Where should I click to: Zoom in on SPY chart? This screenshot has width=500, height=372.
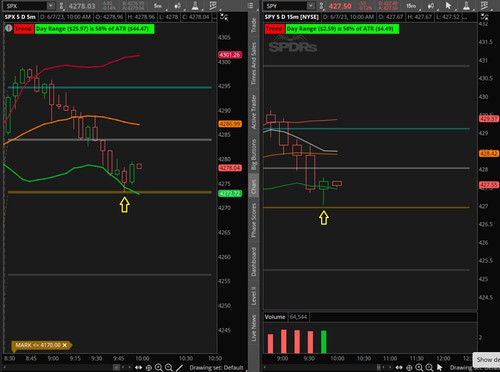(x=419, y=368)
